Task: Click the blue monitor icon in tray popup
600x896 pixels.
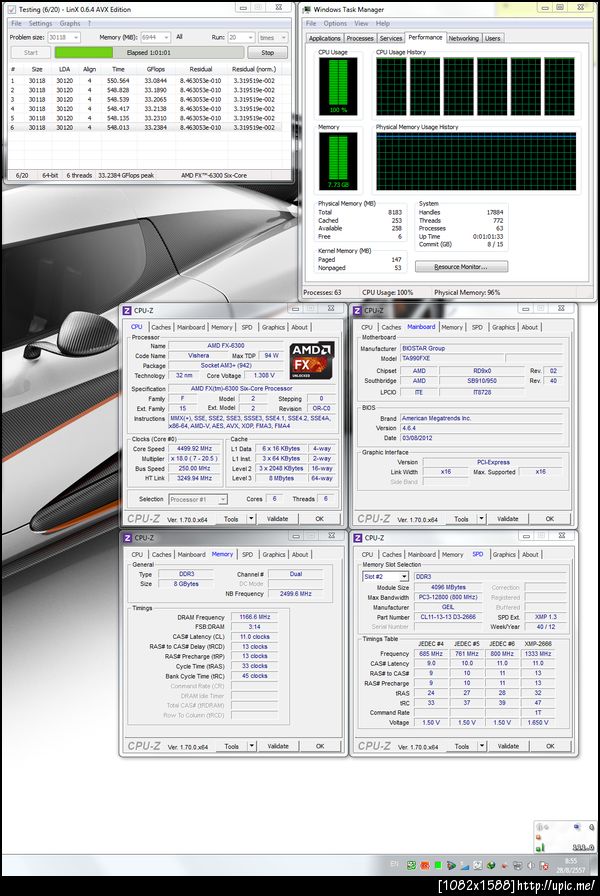Action: click(577, 827)
